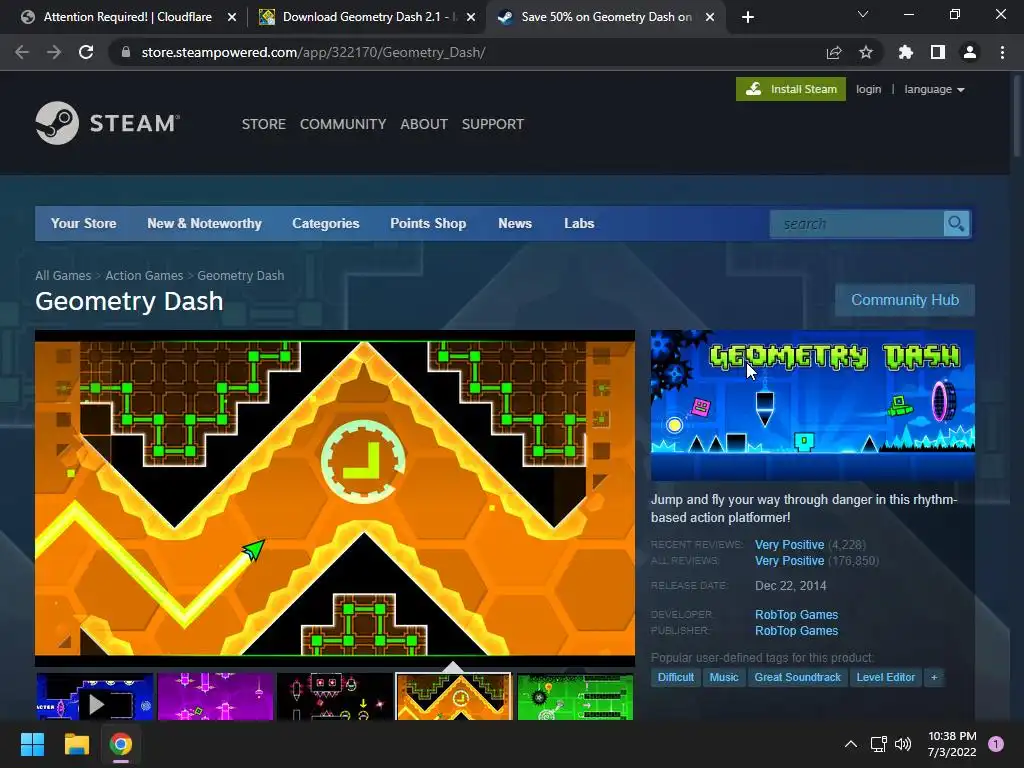
Task: Open File Explorer from the taskbar
Action: click(76, 744)
